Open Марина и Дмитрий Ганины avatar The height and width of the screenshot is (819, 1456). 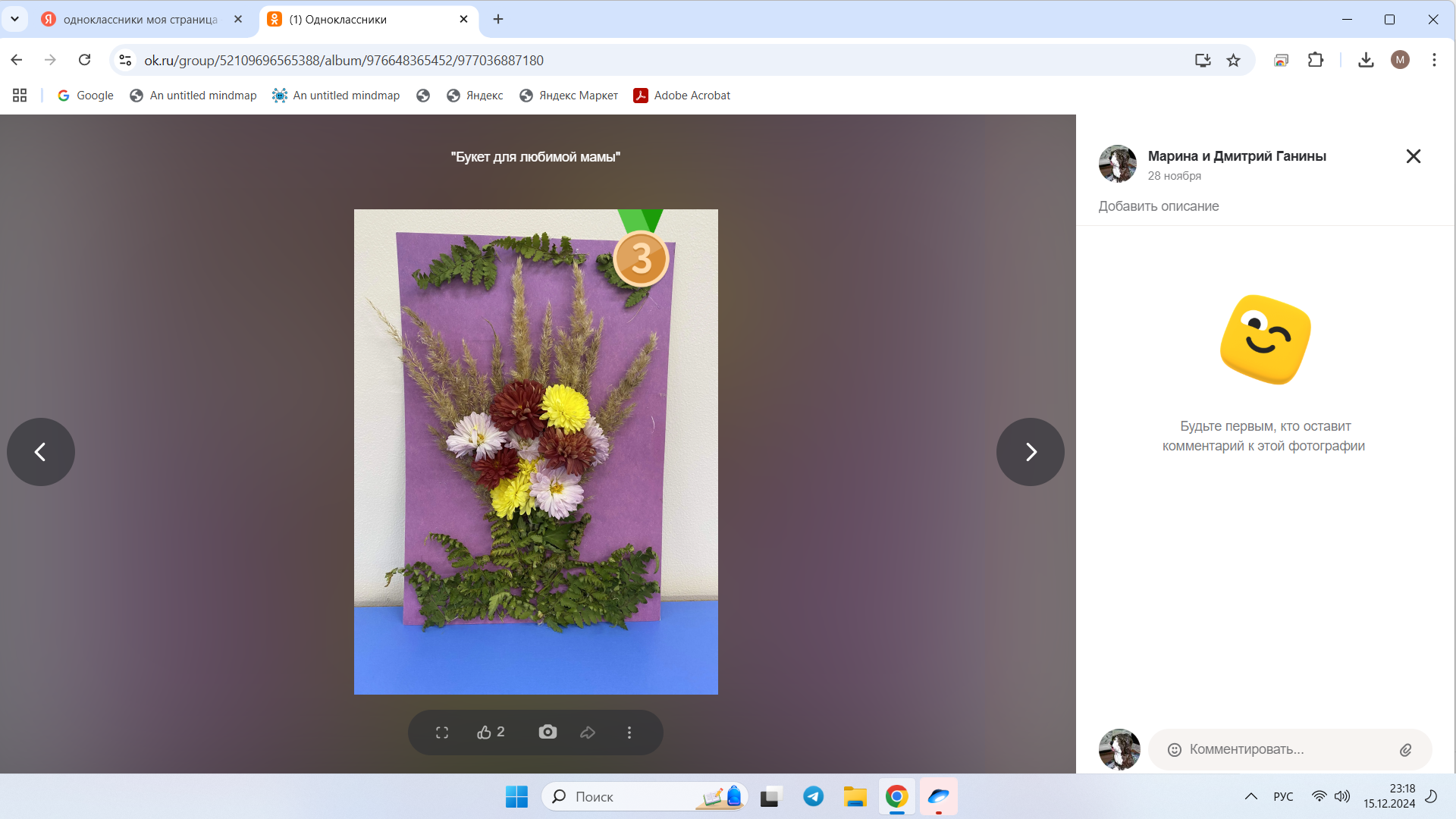click(x=1118, y=164)
